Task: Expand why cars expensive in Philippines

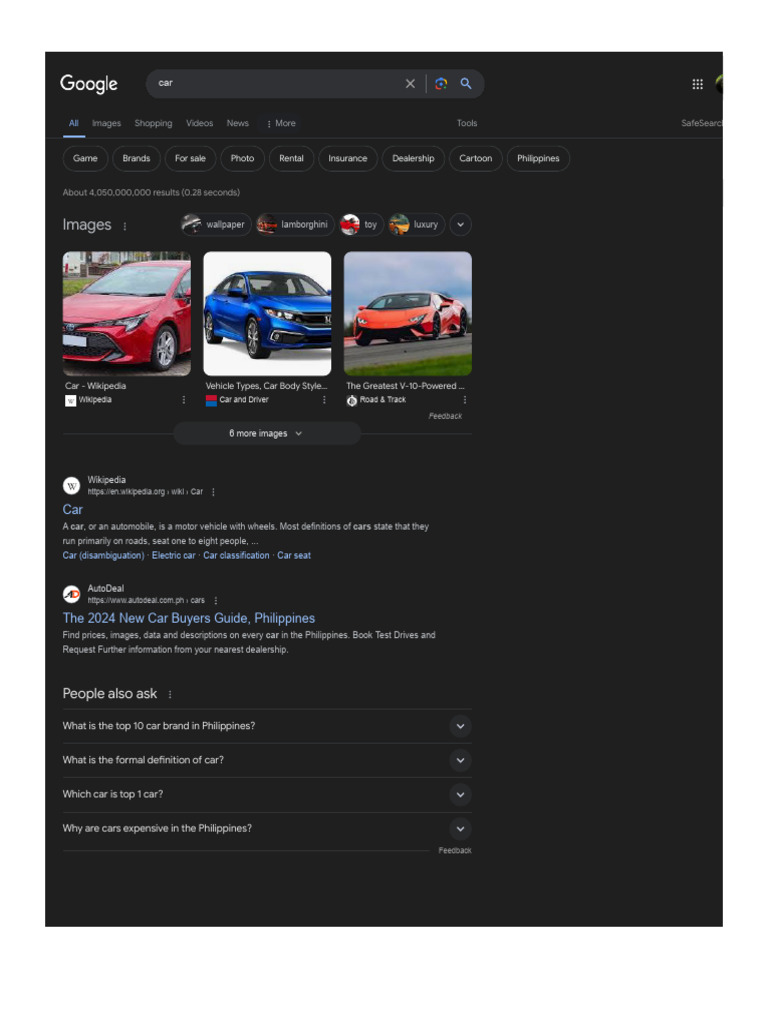Action: pos(267,829)
